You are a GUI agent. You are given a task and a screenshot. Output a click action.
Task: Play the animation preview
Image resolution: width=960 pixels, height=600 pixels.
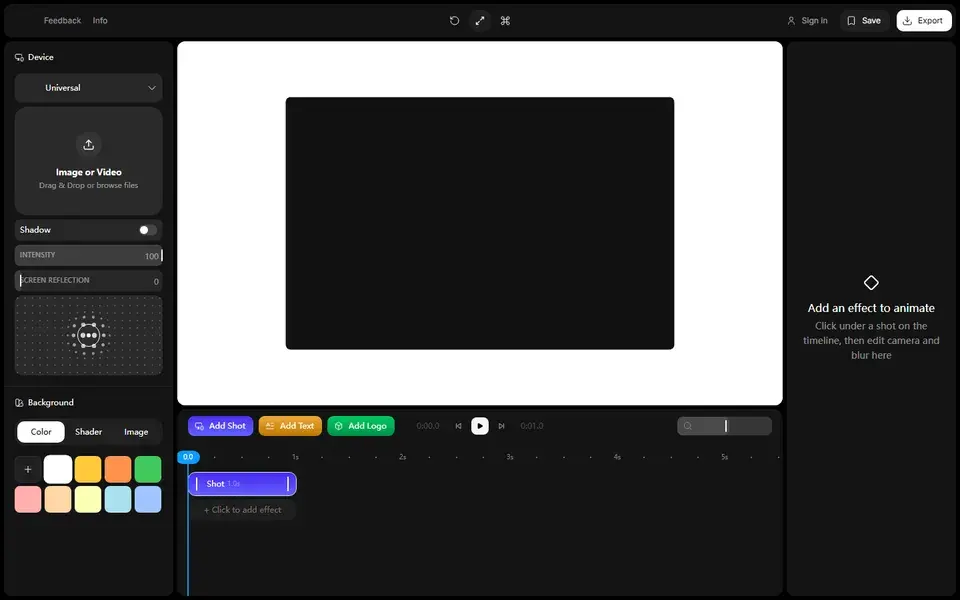point(480,426)
